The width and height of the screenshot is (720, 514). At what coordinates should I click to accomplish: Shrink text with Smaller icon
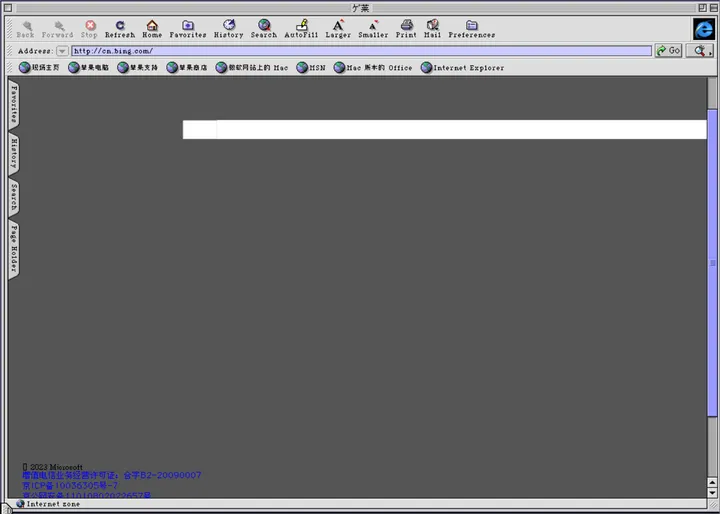[373, 25]
